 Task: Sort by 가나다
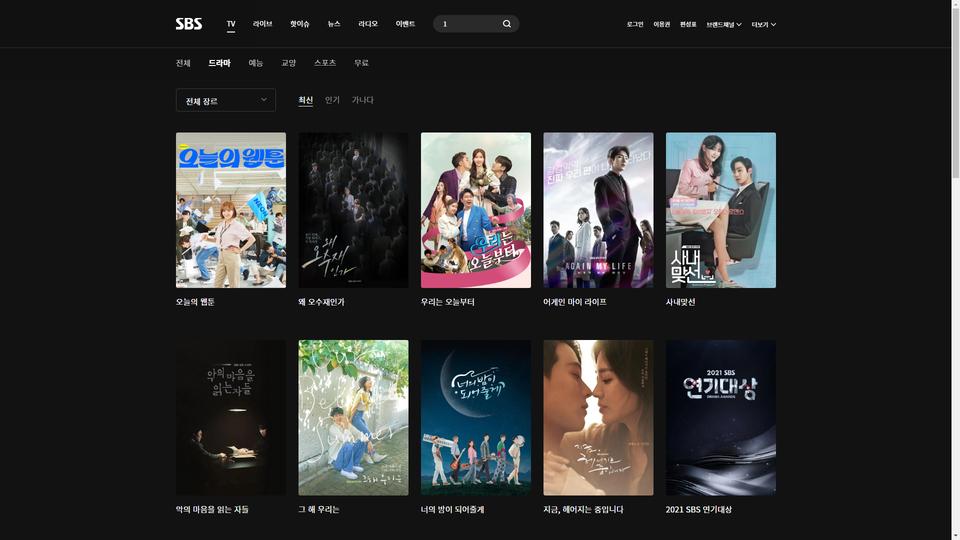point(362,100)
